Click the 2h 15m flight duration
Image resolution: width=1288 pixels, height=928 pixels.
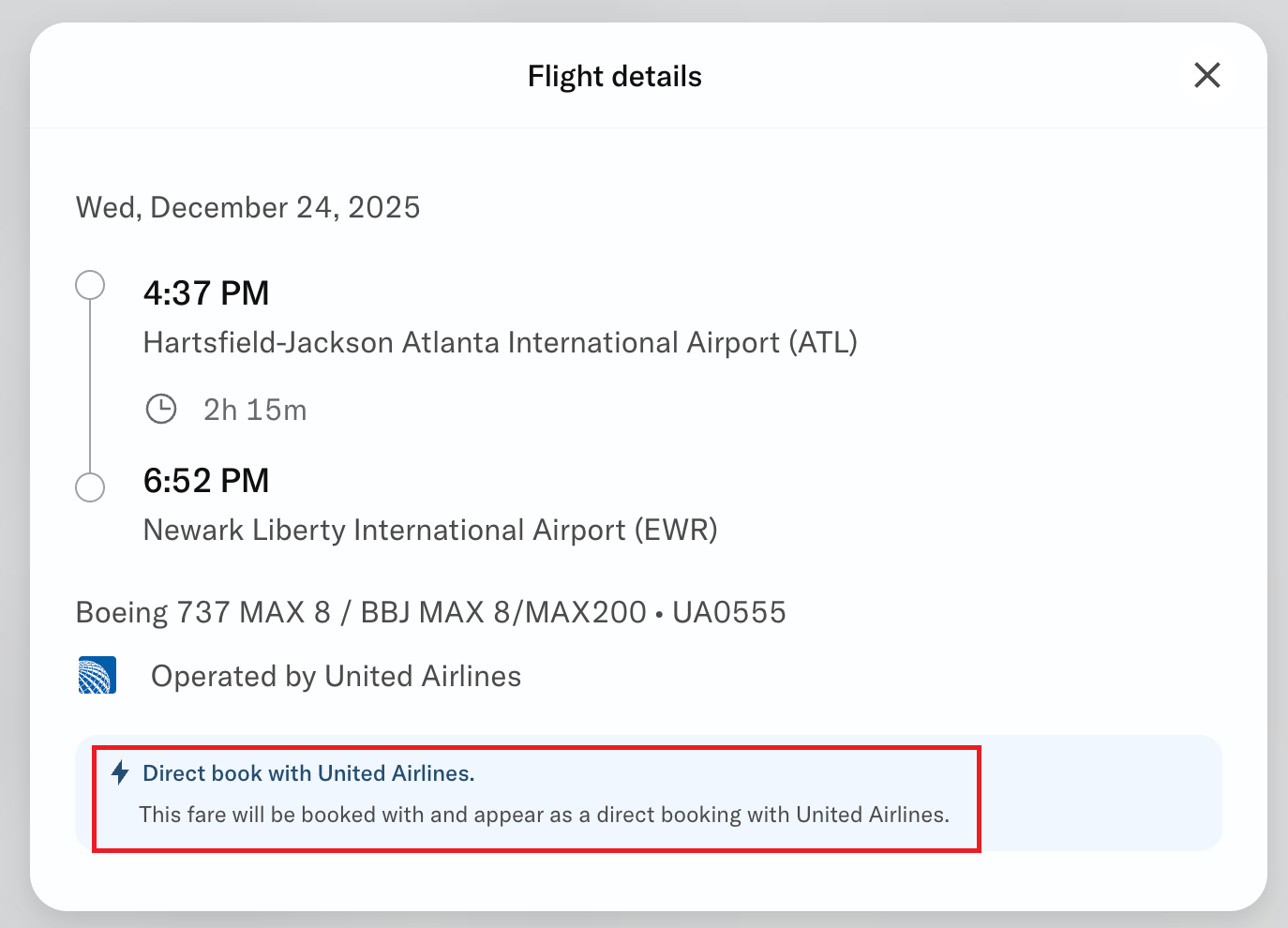click(255, 410)
